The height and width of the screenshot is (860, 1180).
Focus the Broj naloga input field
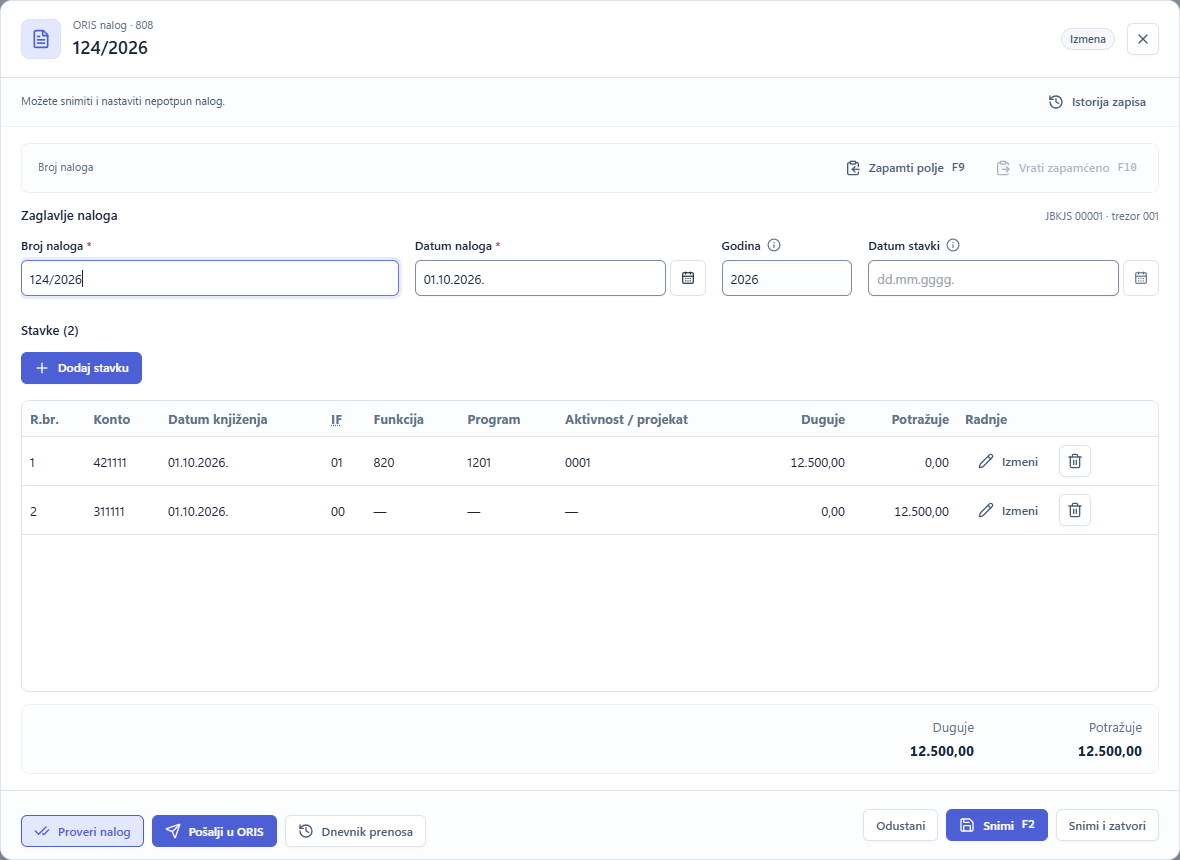(x=210, y=278)
